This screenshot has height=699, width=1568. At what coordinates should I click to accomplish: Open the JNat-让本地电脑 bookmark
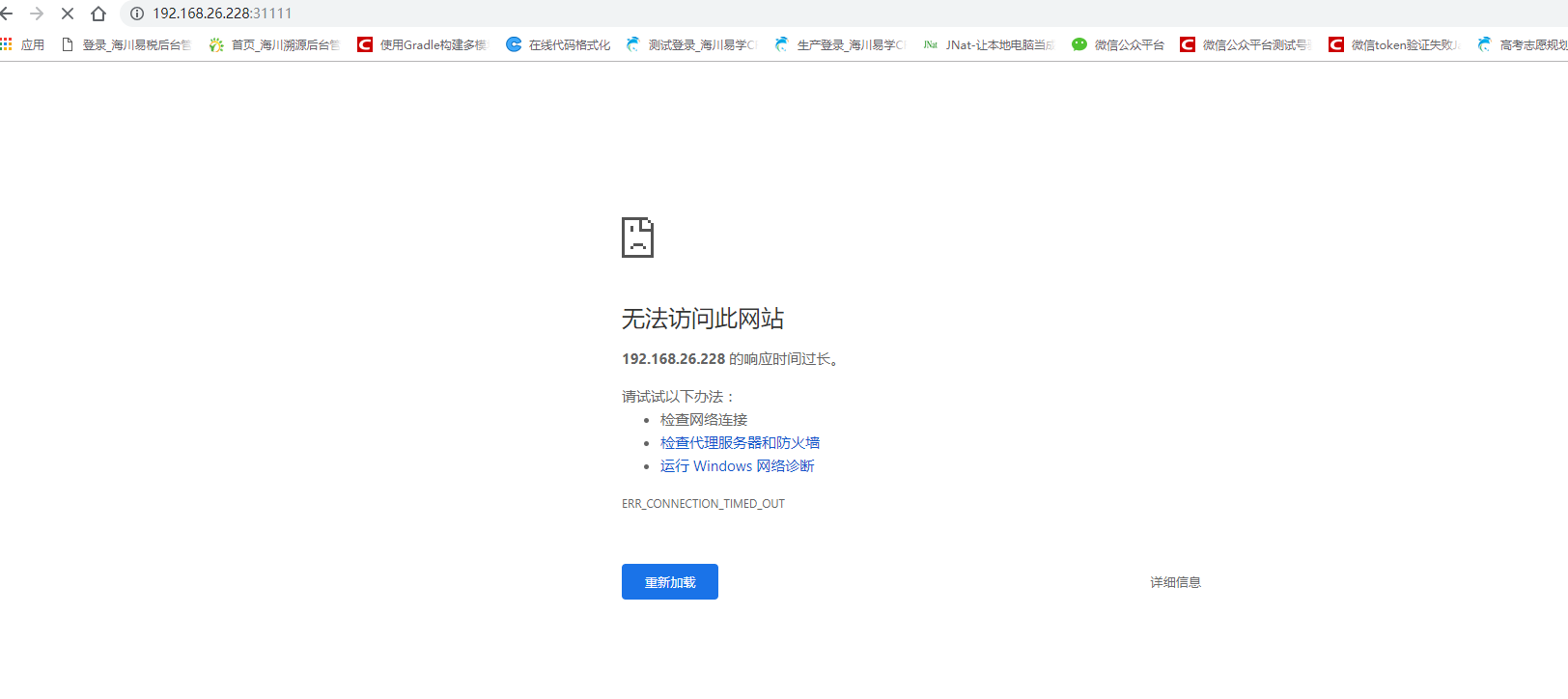pyautogui.click(x=989, y=44)
